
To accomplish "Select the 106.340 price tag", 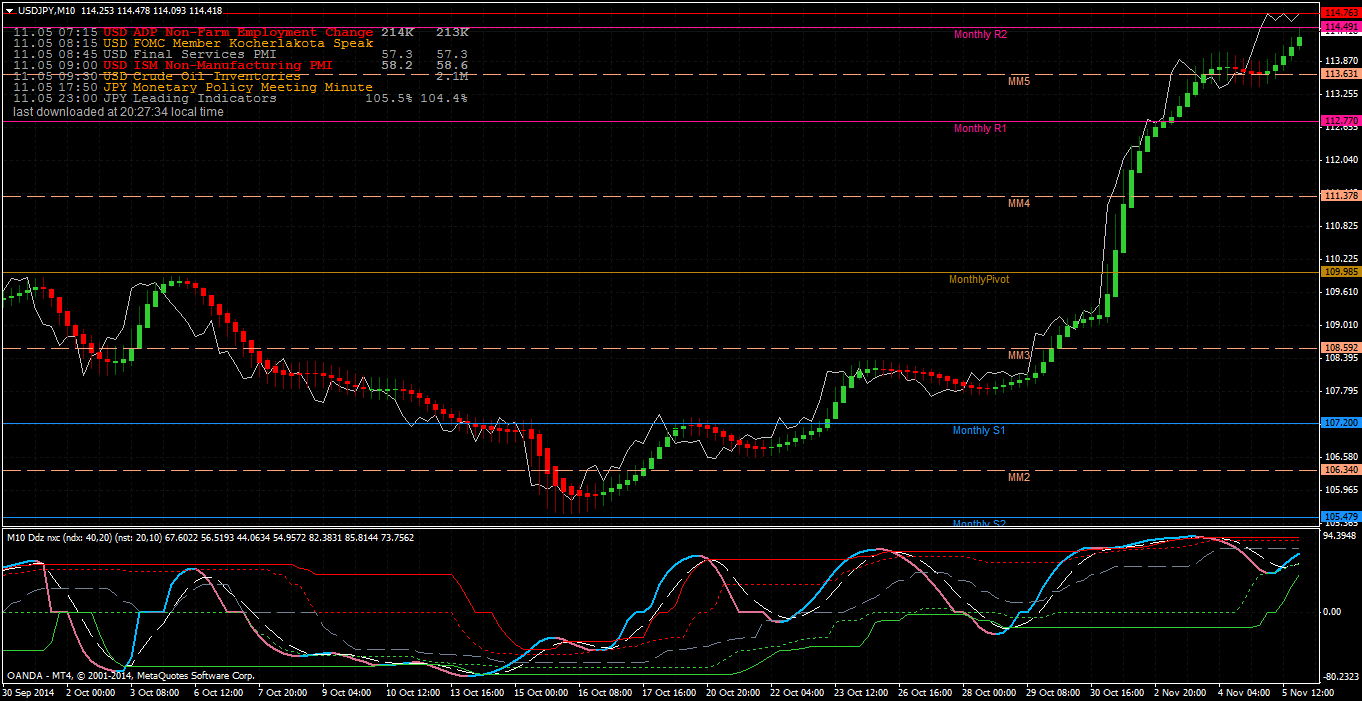I will 1340,470.
